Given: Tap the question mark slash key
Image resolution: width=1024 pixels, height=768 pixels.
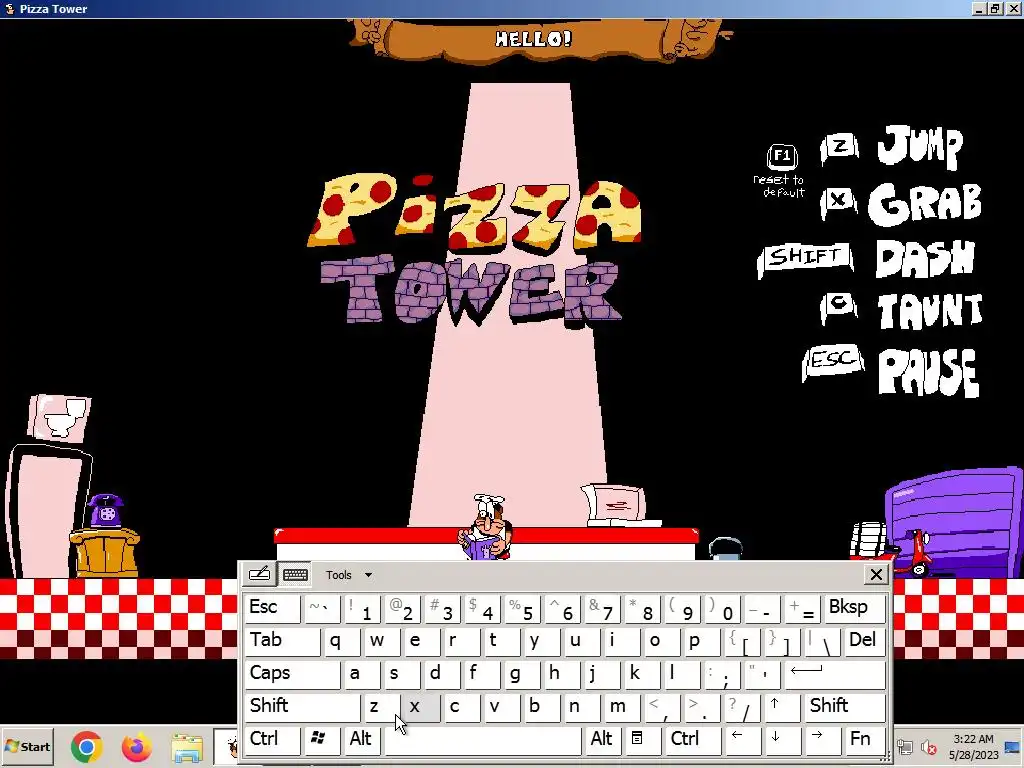Looking at the screenshot, I should [x=743, y=707].
